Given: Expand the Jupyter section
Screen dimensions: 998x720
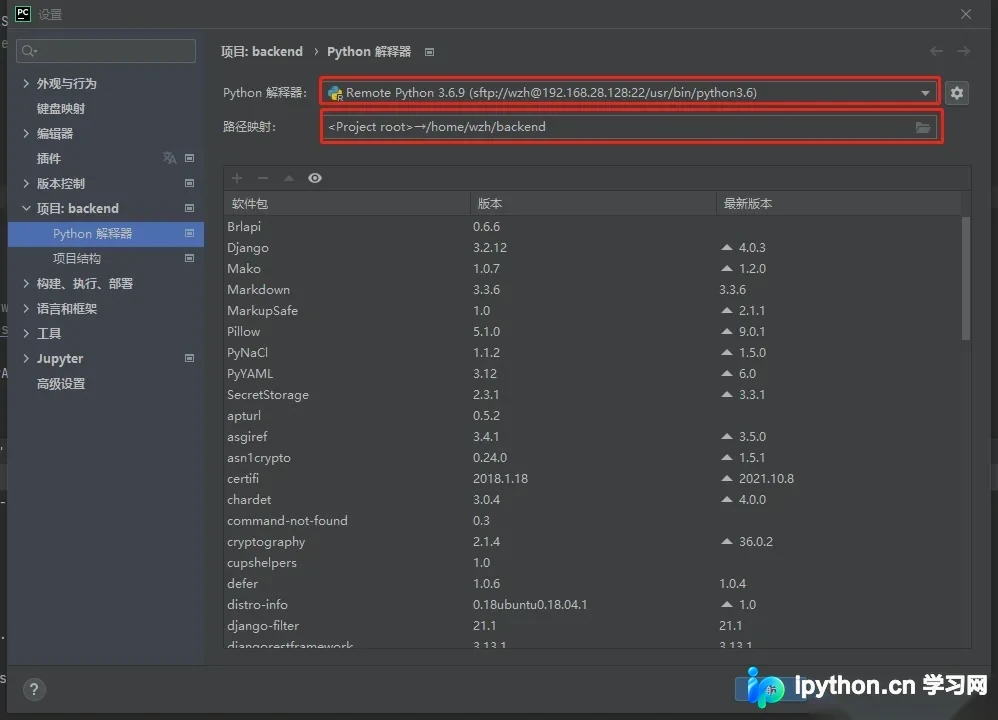Looking at the screenshot, I should pyautogui.click(x=26, y=358).
